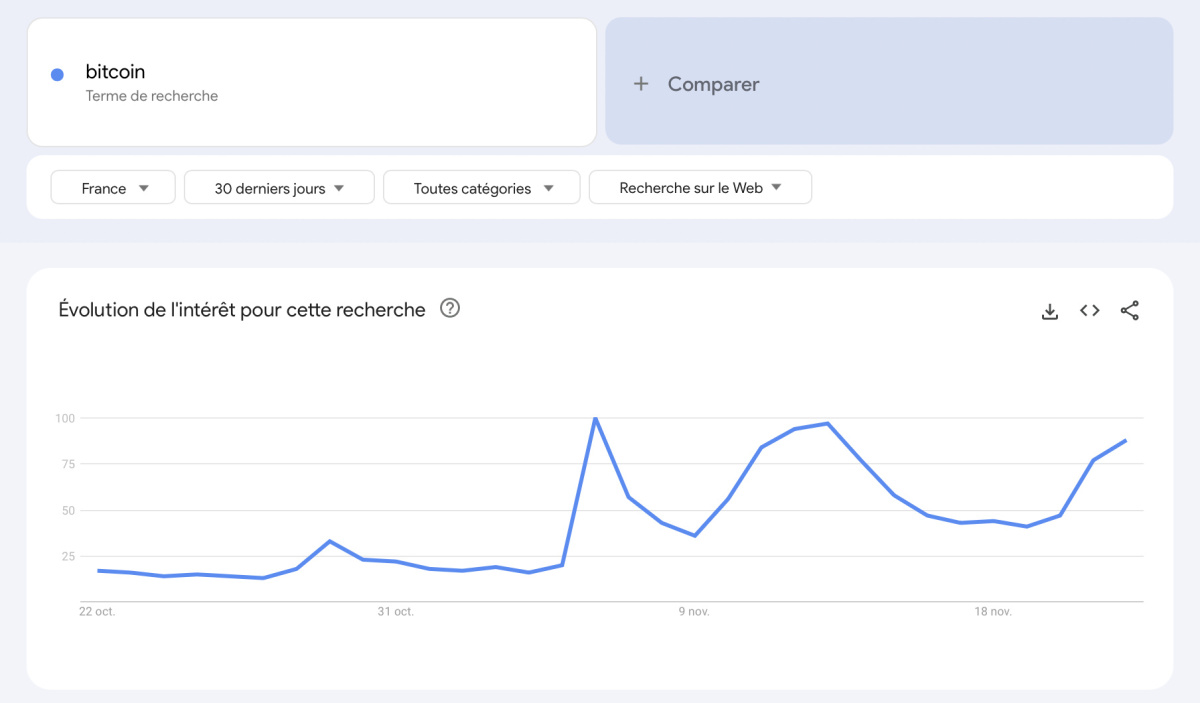Click the 75 value on the y-axis
The image size is (1200, 703).
click(x=67, y=464)
